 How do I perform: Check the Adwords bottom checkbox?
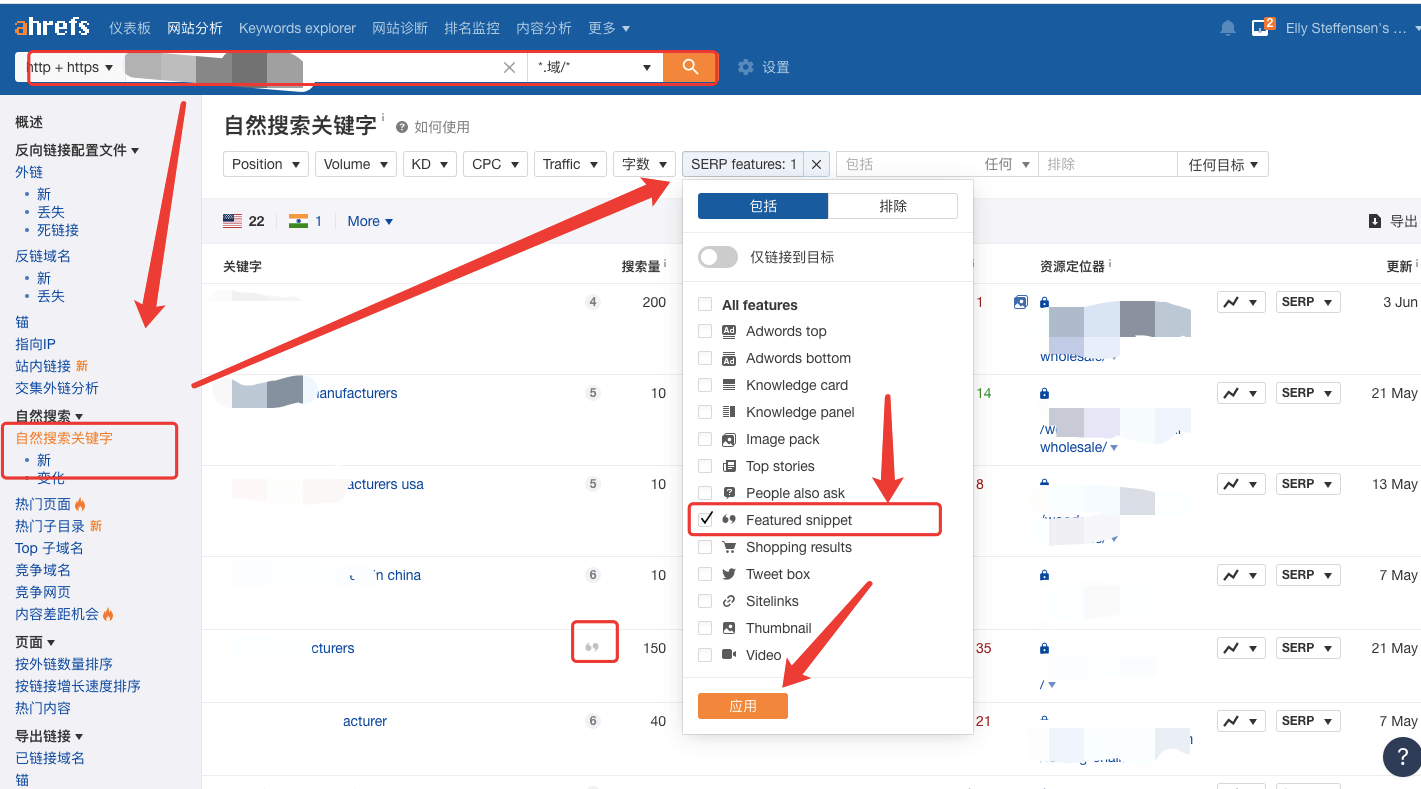(705, 358)
